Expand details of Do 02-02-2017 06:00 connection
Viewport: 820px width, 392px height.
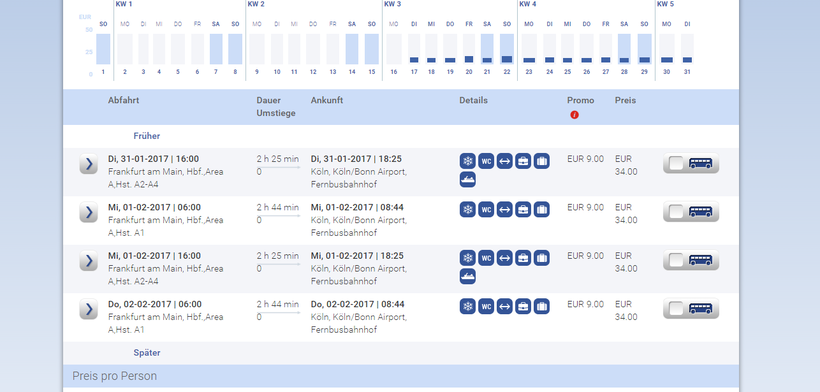point(89,309)
